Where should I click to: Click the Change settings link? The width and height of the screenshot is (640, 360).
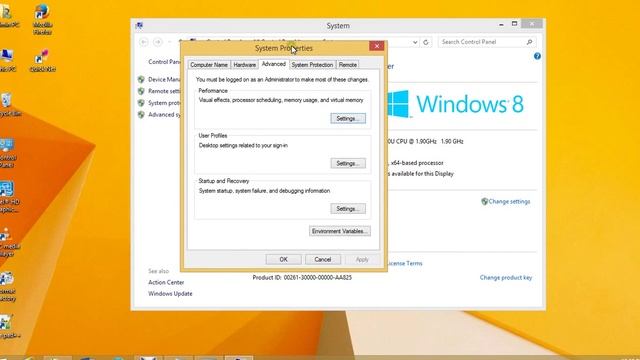point(509,201)
